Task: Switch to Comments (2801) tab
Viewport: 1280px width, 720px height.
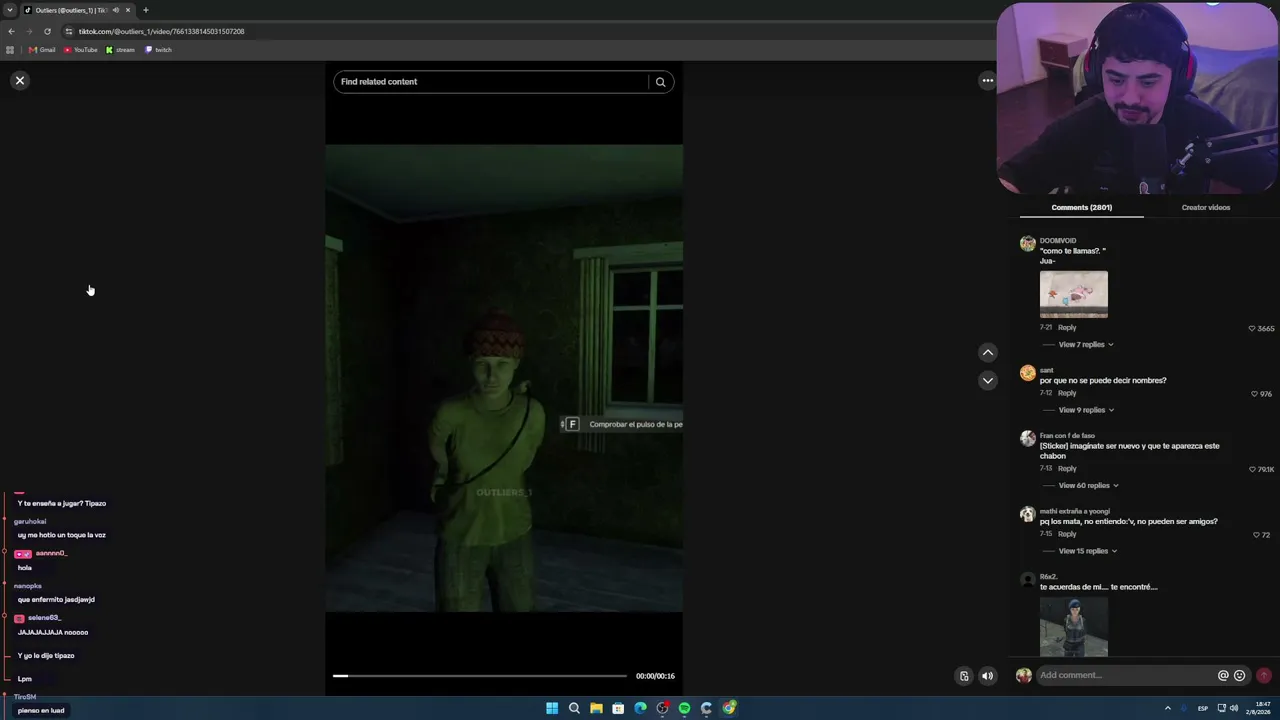Action: 1082,207
